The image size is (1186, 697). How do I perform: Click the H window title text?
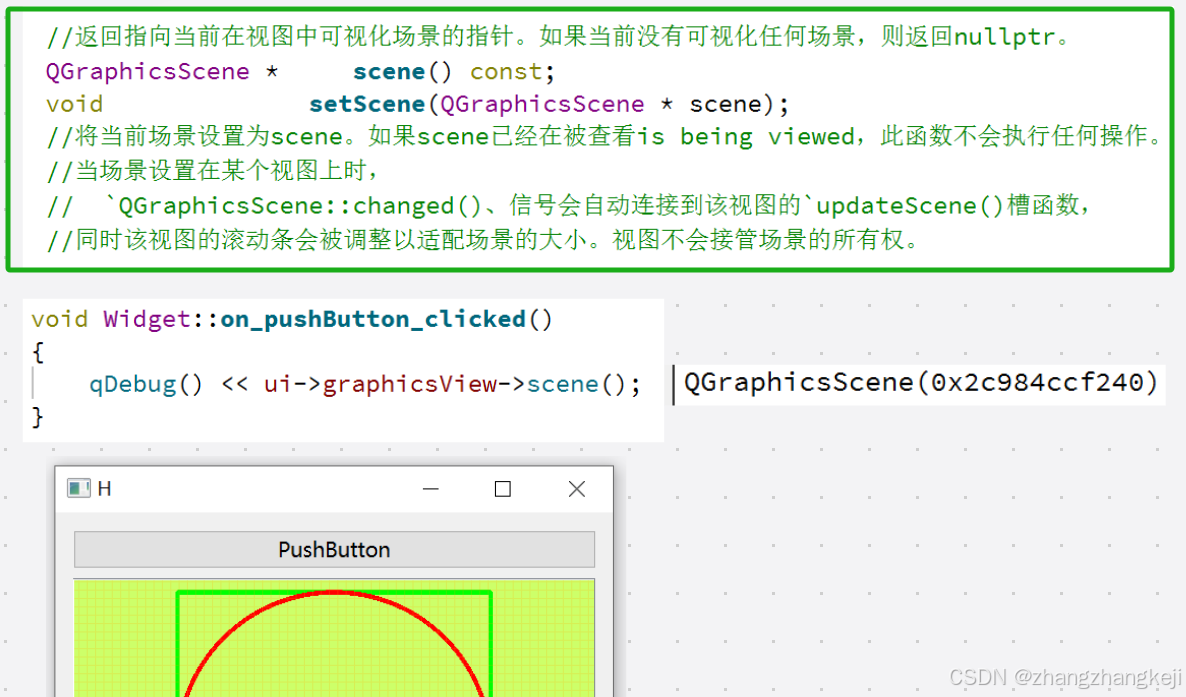click(104, 489)
